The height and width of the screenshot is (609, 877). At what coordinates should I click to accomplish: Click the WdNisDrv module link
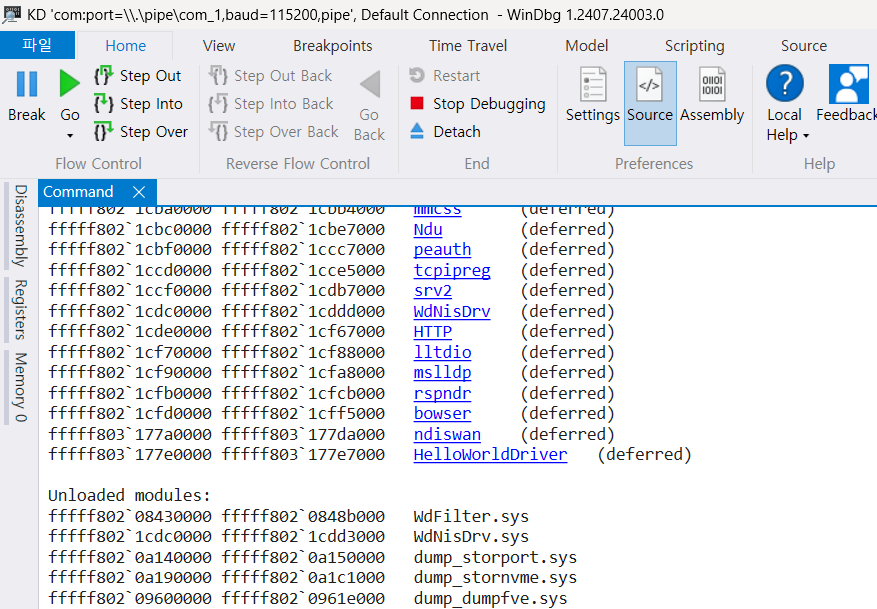click(x=452, y=311)
